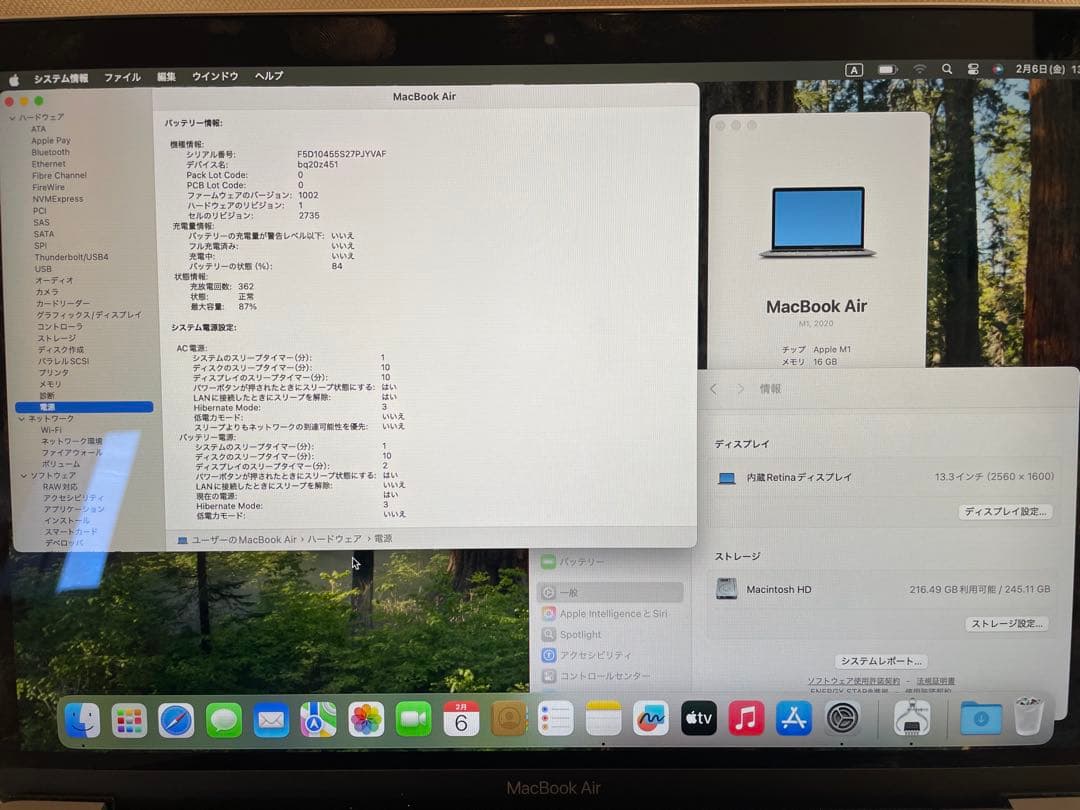The height and width of the screenshot is (810, 1080).
Task: Open Apple TV app in Dock
Action: (698, 718)
